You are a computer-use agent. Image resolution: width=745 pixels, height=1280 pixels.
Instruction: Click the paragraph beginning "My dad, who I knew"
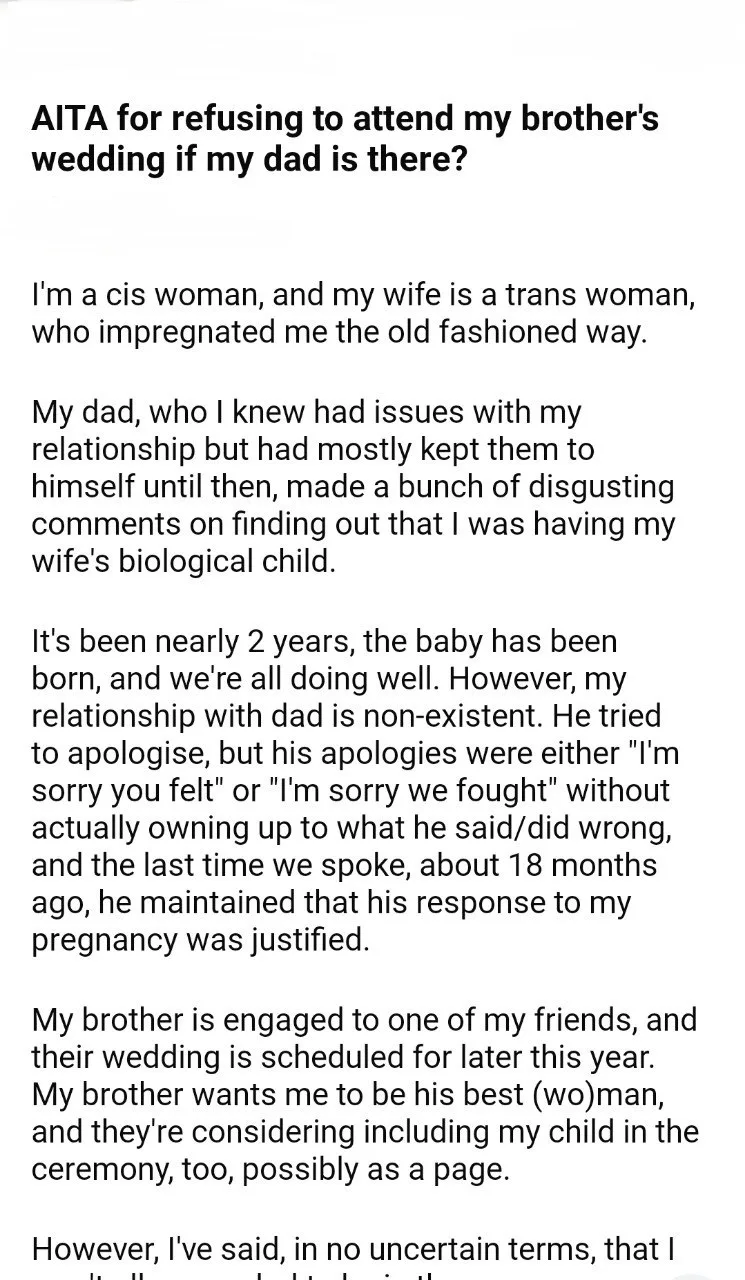[354, 485]
